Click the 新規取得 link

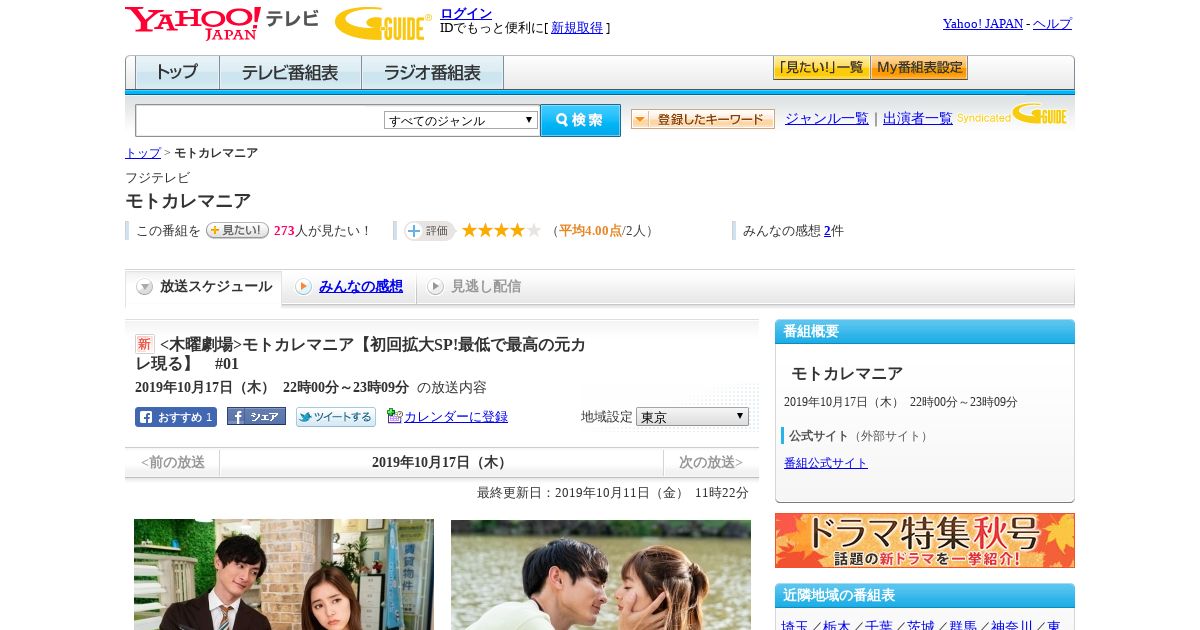pos(577,28)
